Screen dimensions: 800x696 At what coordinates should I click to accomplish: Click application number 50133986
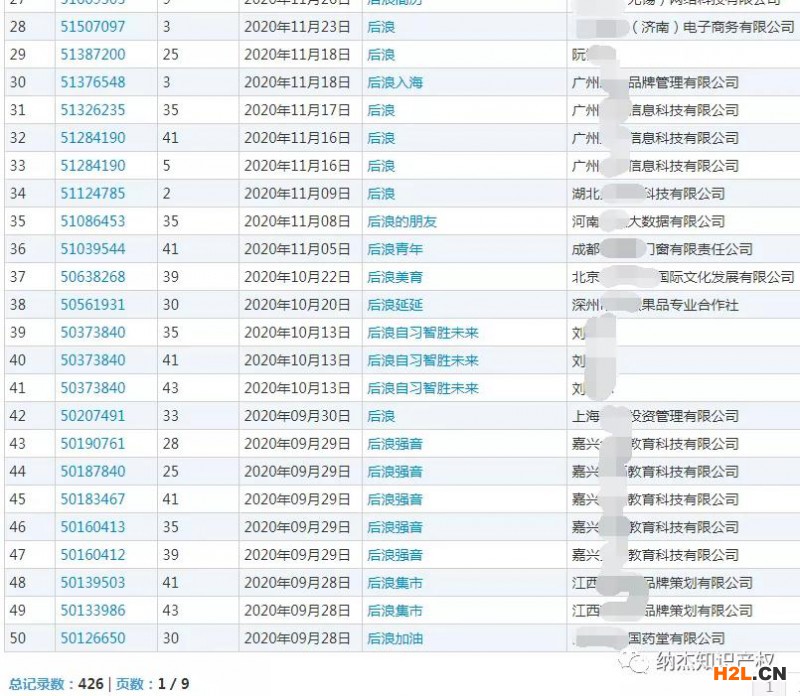(93, 610)
